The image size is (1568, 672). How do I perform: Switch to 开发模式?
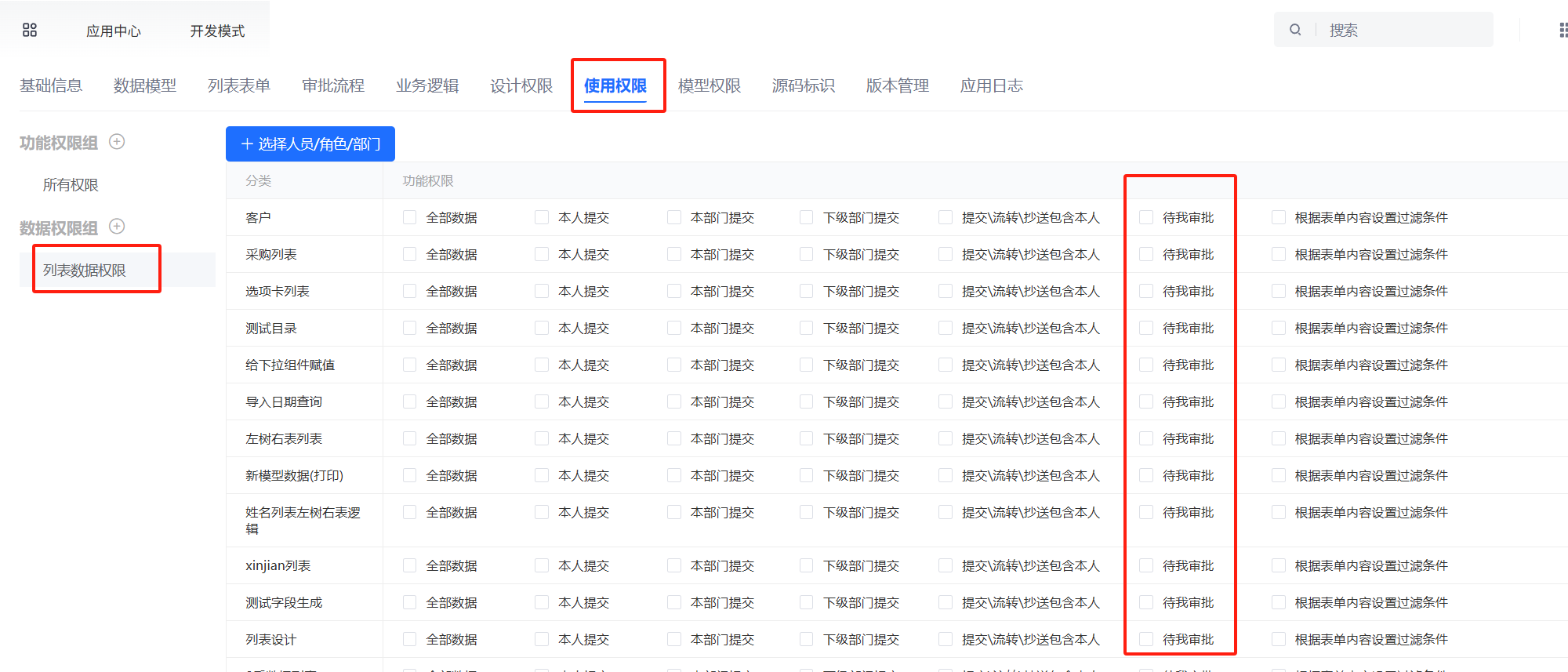217,31
